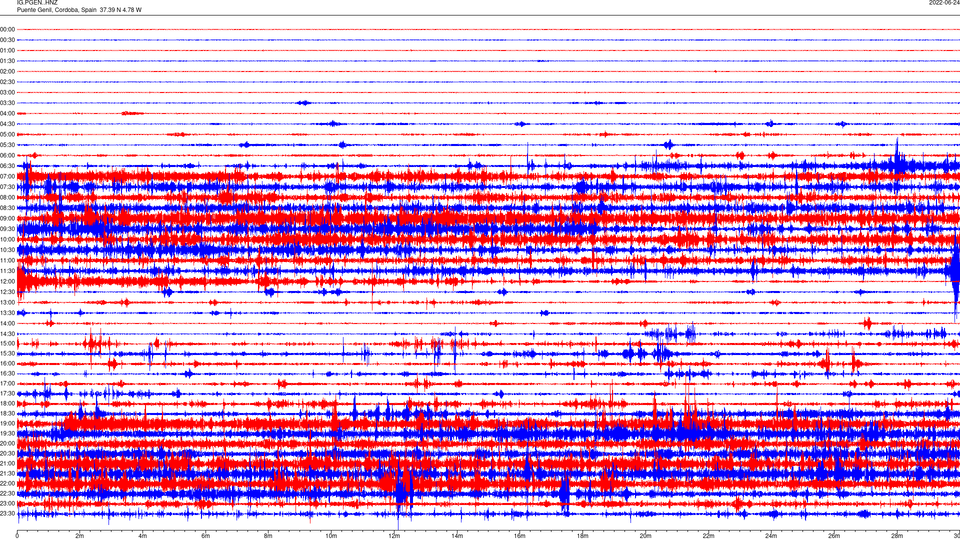The width and height of the screenshot is (960, 540).
Task: Select the 16:30 trace time label
Action: tap(7, 373)
